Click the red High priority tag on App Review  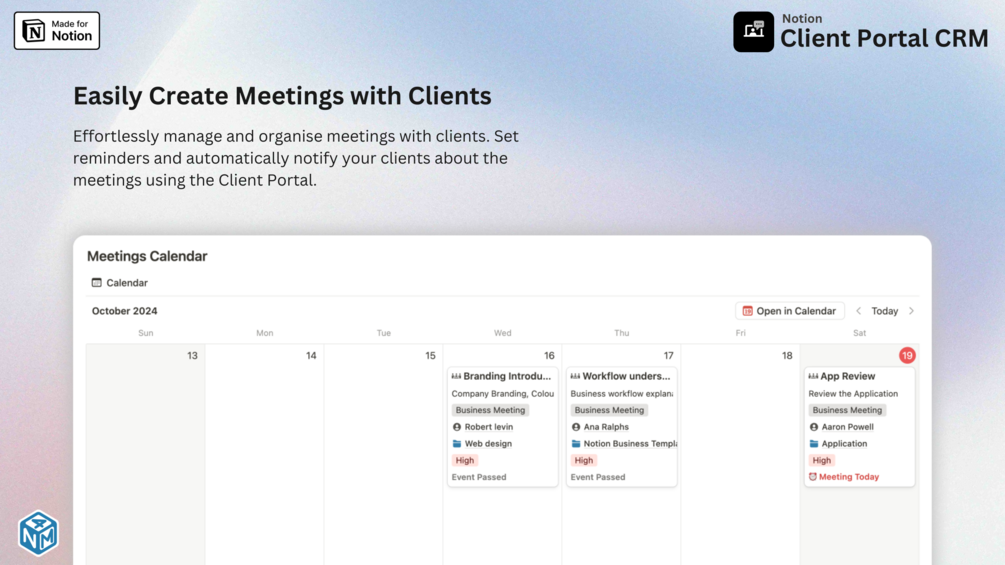tap(821, 460)
